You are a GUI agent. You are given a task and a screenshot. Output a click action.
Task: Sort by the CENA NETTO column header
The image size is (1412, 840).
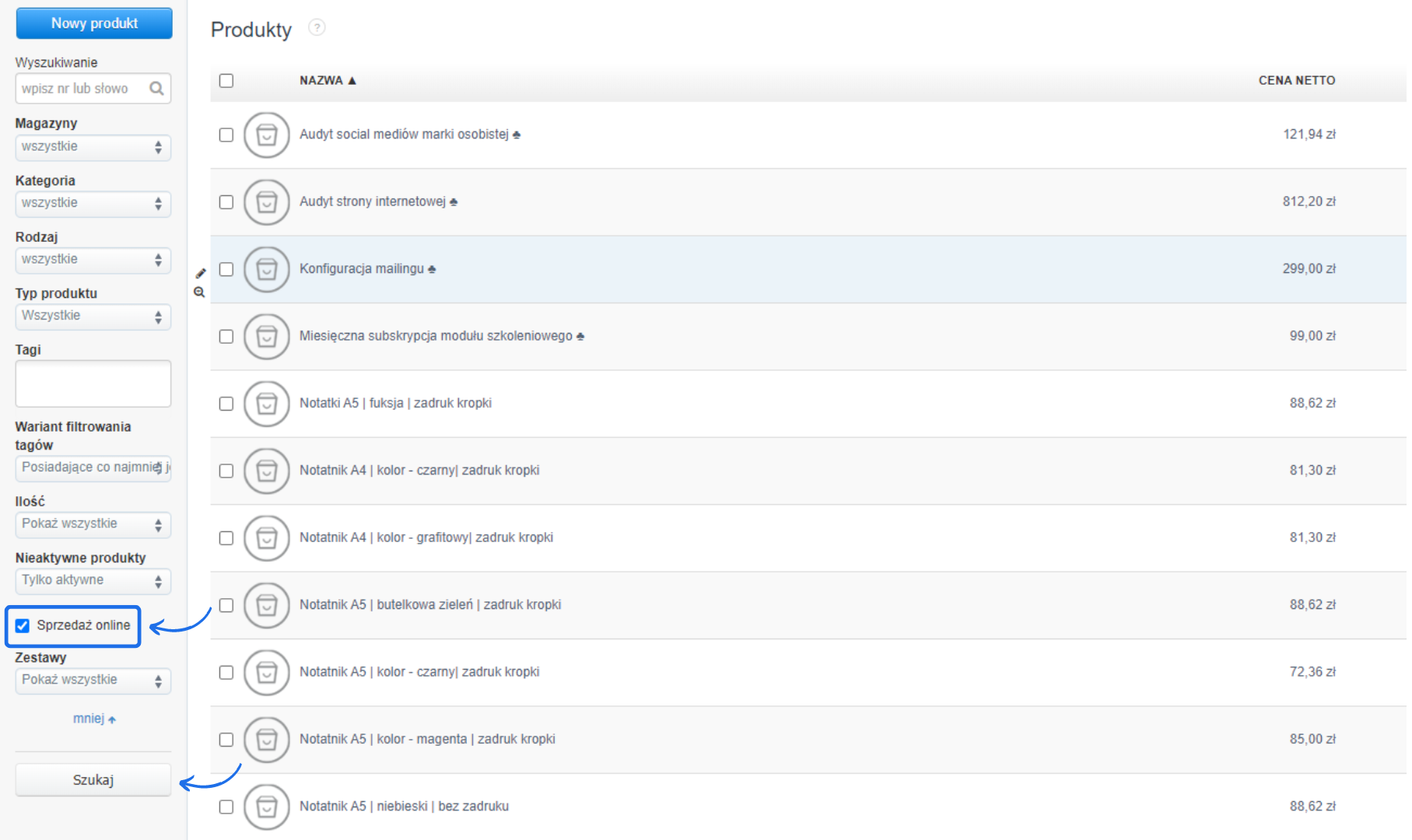click(x=1296, y=81)
